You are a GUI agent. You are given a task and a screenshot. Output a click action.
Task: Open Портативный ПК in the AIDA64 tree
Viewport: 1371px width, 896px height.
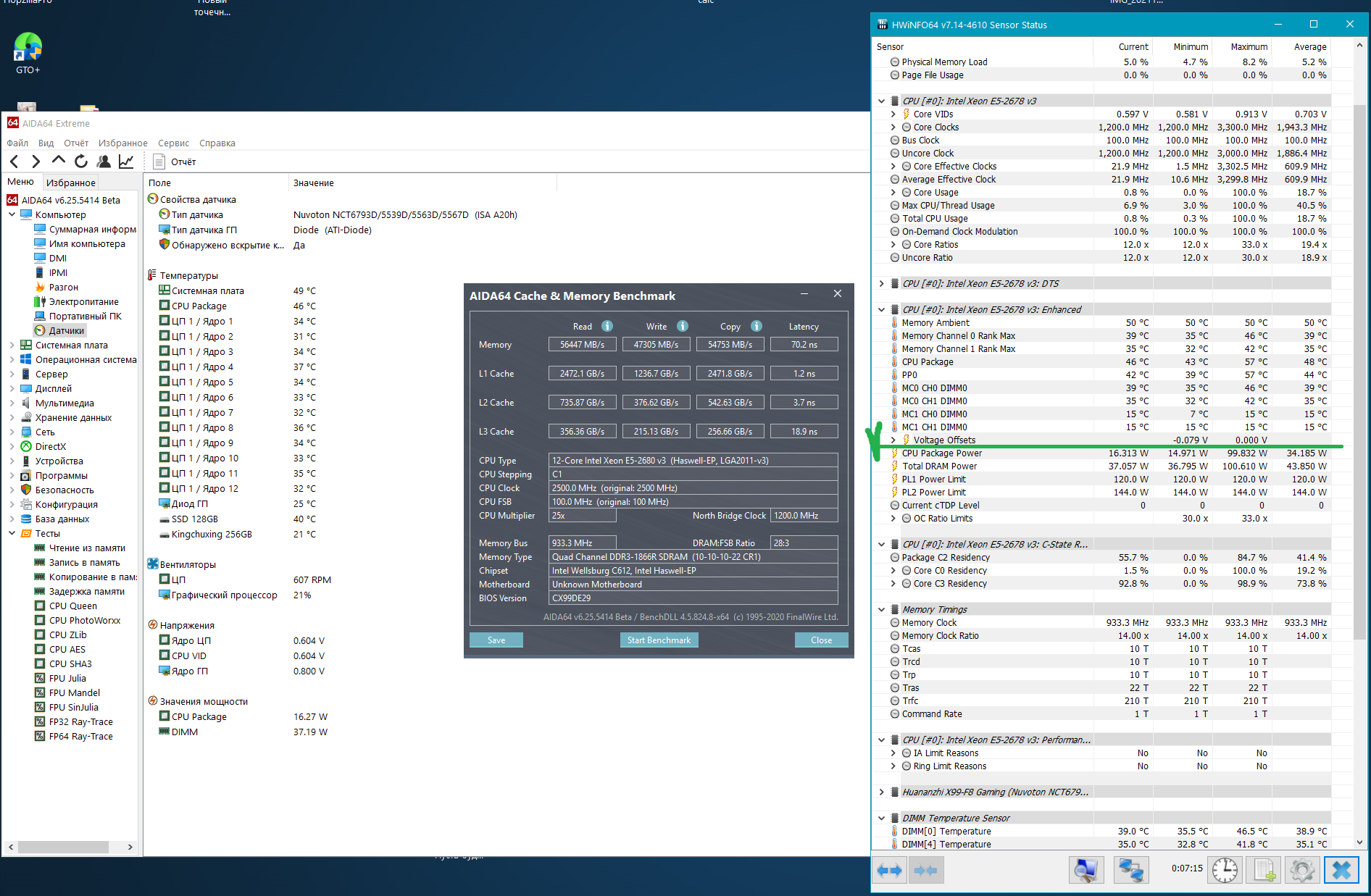(85, 316)
